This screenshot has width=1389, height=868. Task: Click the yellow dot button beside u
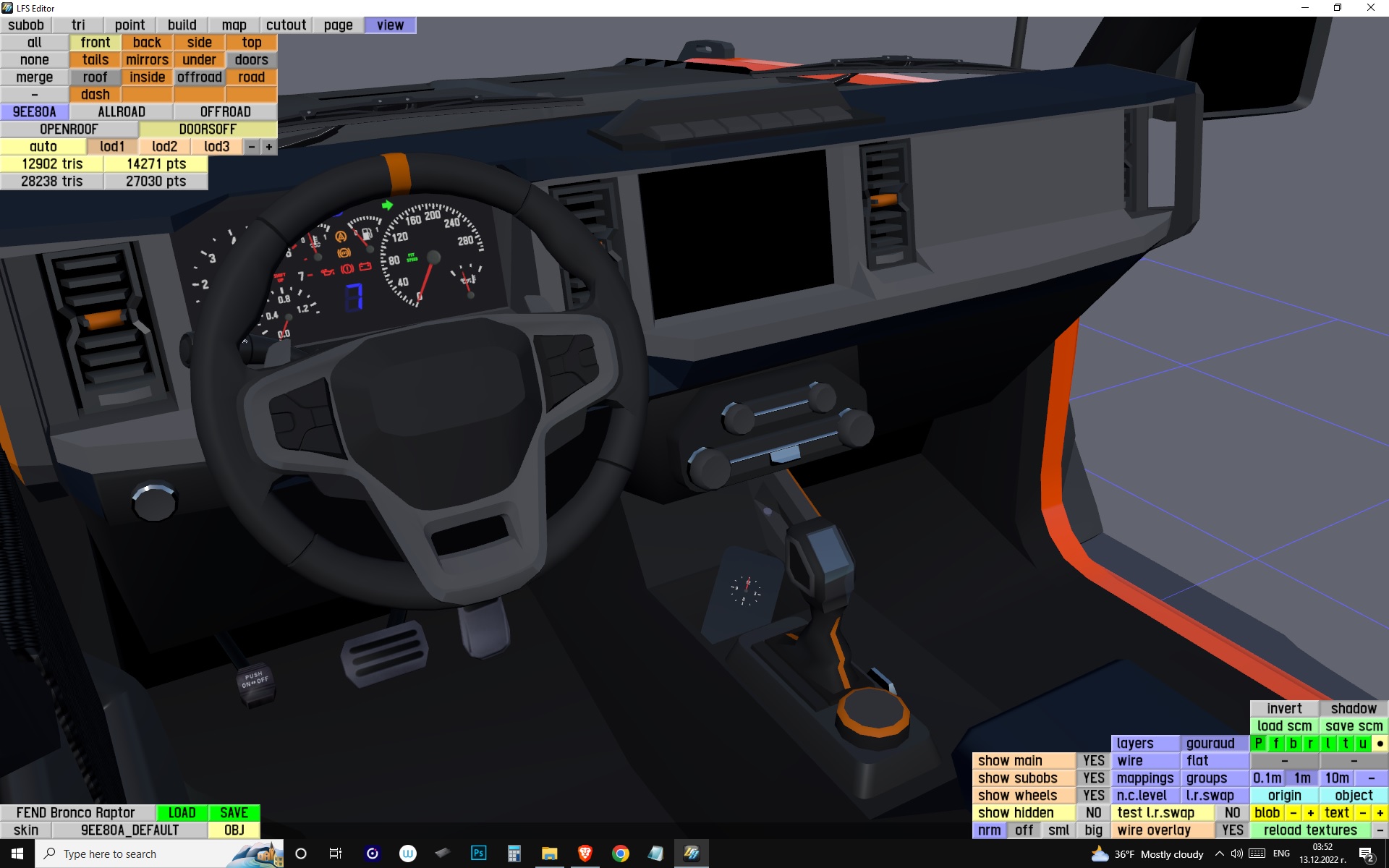pyautogui.click(x=1380, y=744)
